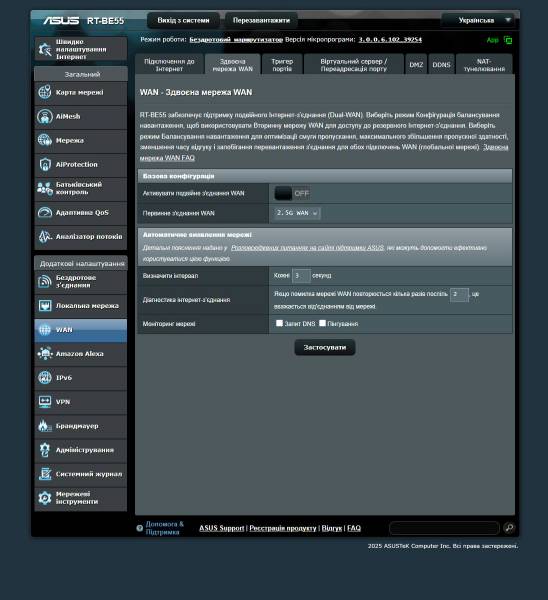This screenshot has height=600, width=548.
Task: Check the Пінгування checkbox
Action: coord(323,323)
